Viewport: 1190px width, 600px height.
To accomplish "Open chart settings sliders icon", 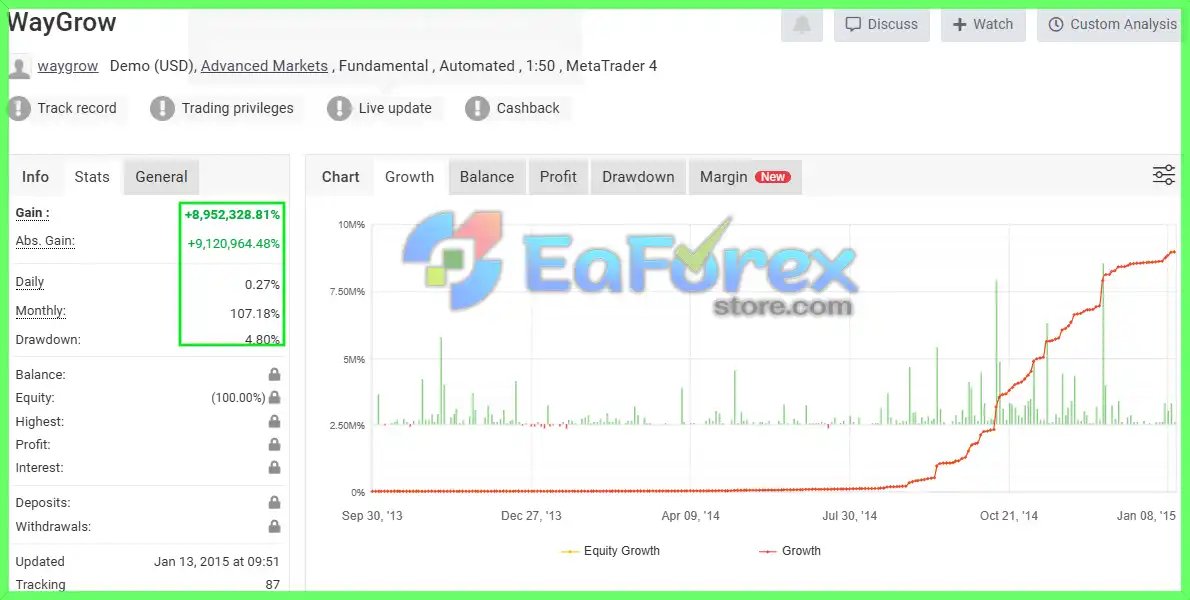I will tap(1163, 175).
